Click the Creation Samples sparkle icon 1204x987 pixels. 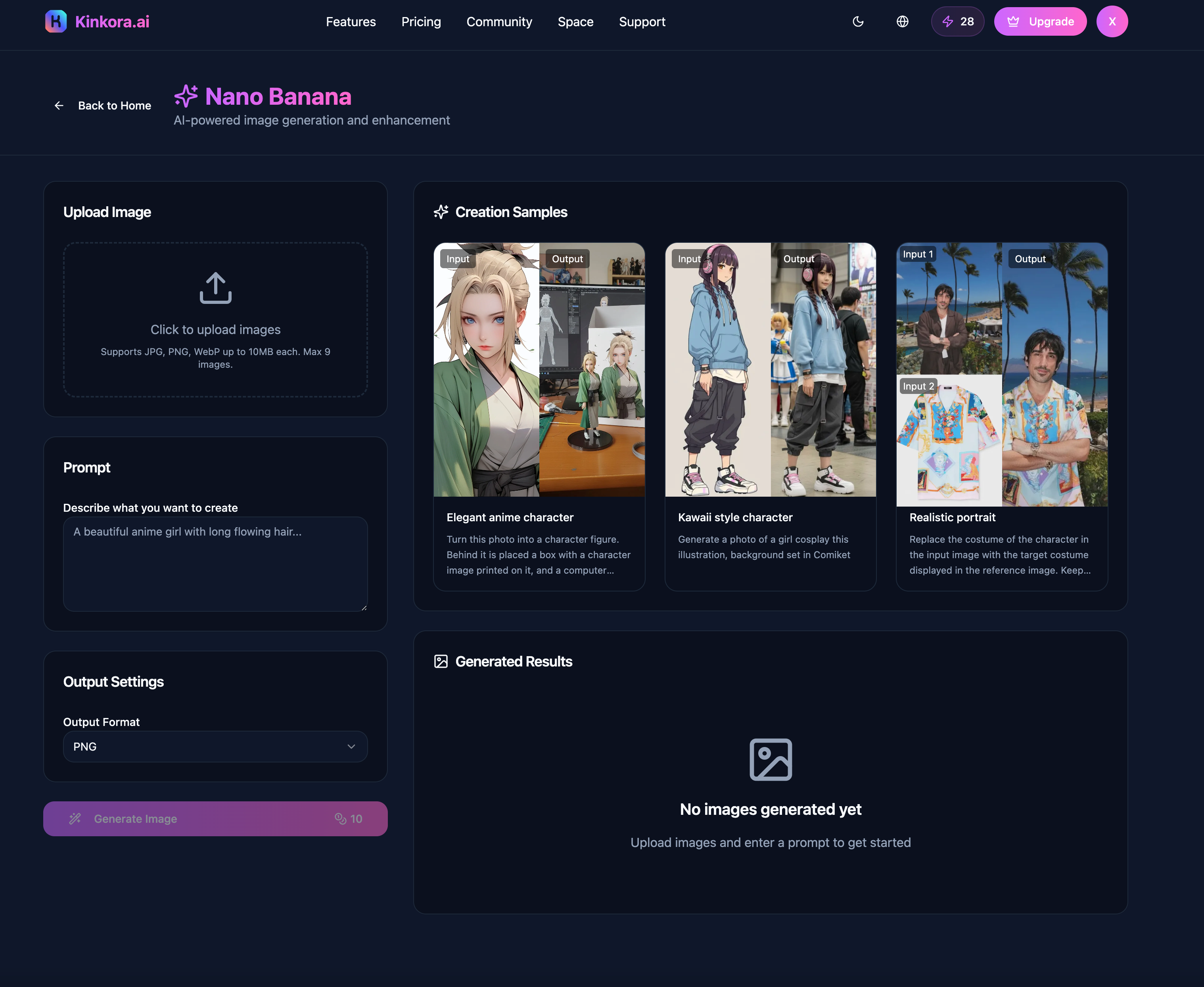pyautogui.click(x=441, y=211)
